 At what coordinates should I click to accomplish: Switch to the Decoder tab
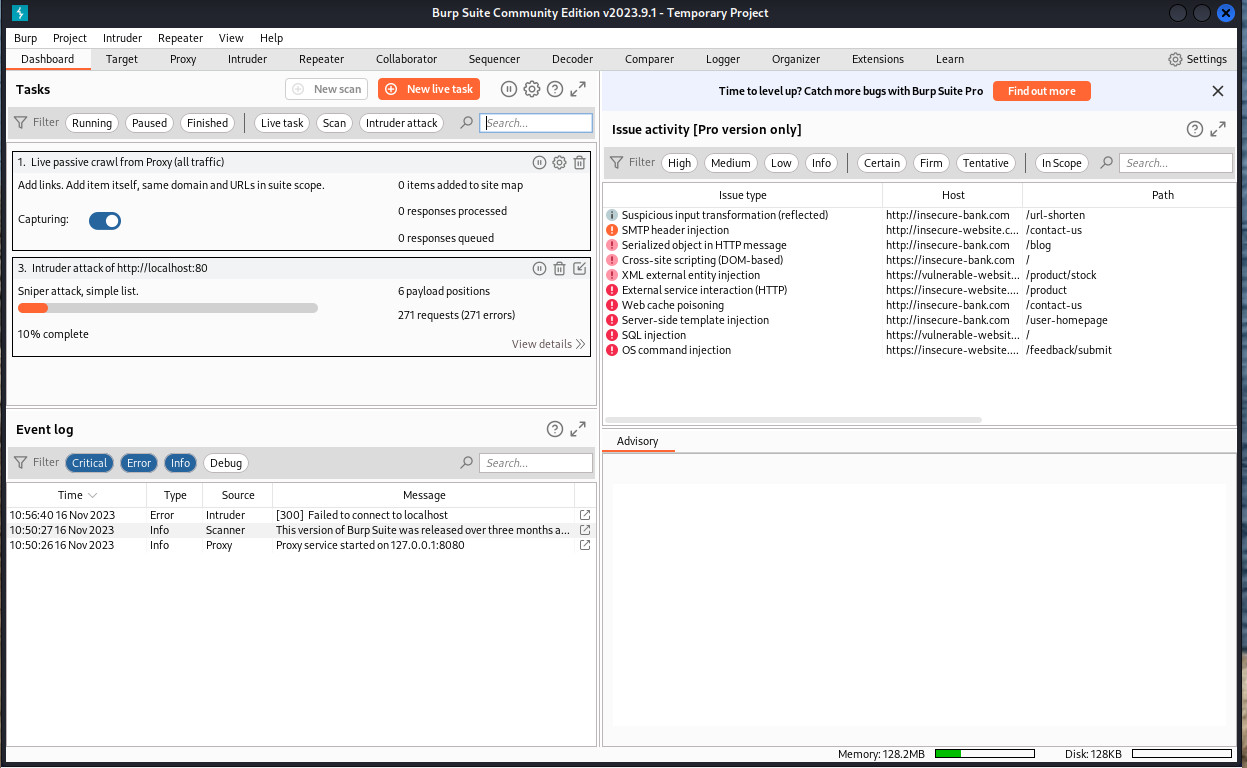(572, 59)
